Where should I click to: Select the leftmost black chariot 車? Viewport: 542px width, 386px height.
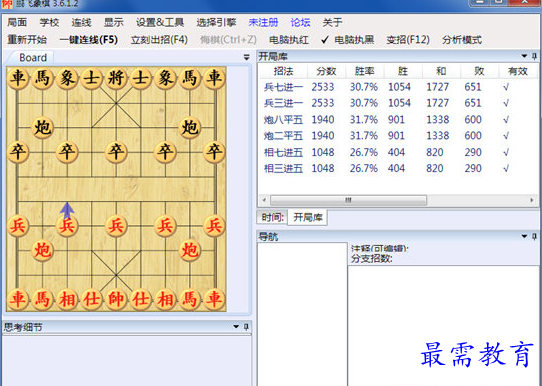18,78
